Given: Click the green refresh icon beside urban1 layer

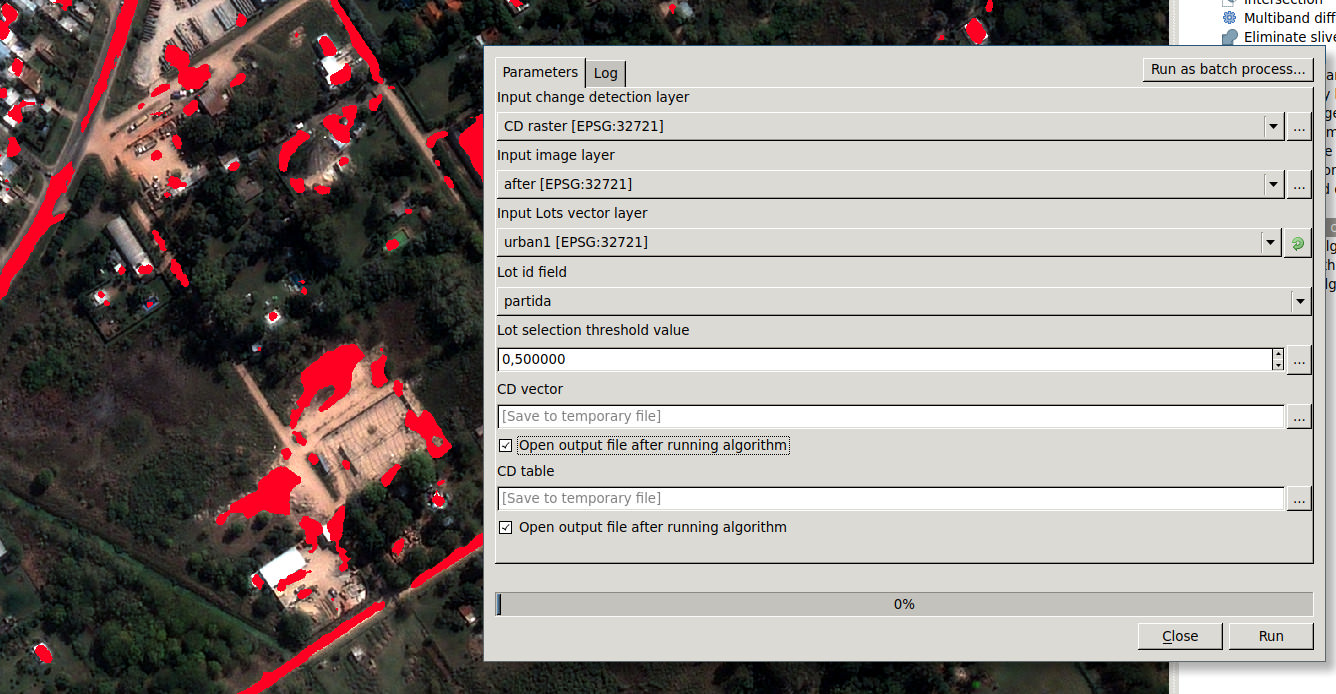Looking at the screenshot, I should click(x=1298, y=242).
